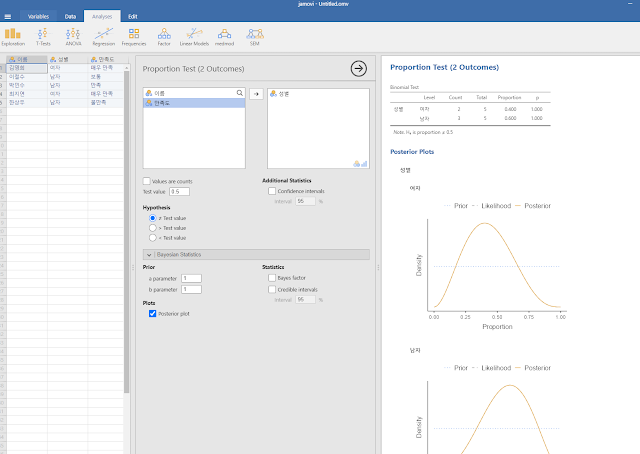
Task: Click the a parameter input field
Action: (191, 278)
